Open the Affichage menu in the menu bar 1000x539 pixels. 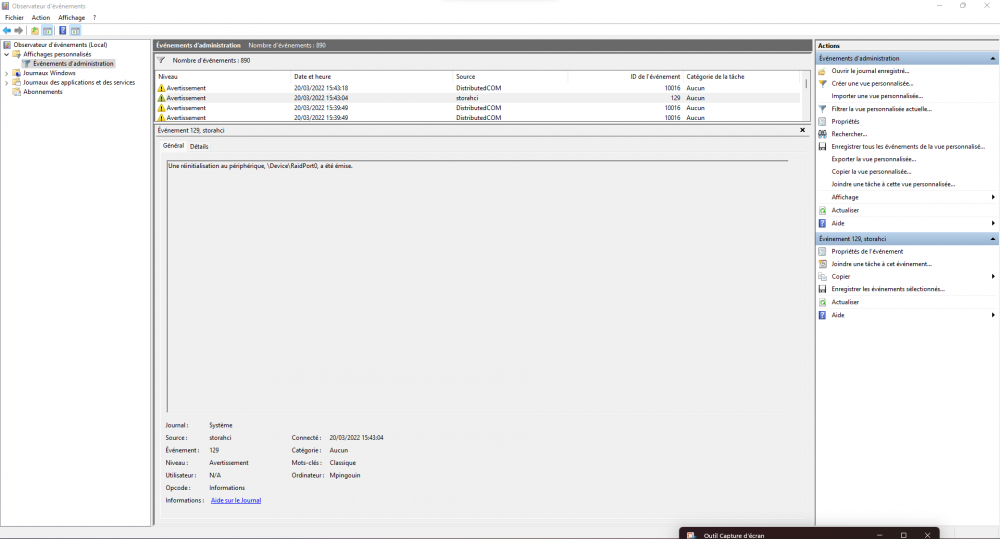pyautogui.click(x=71, y=18)
